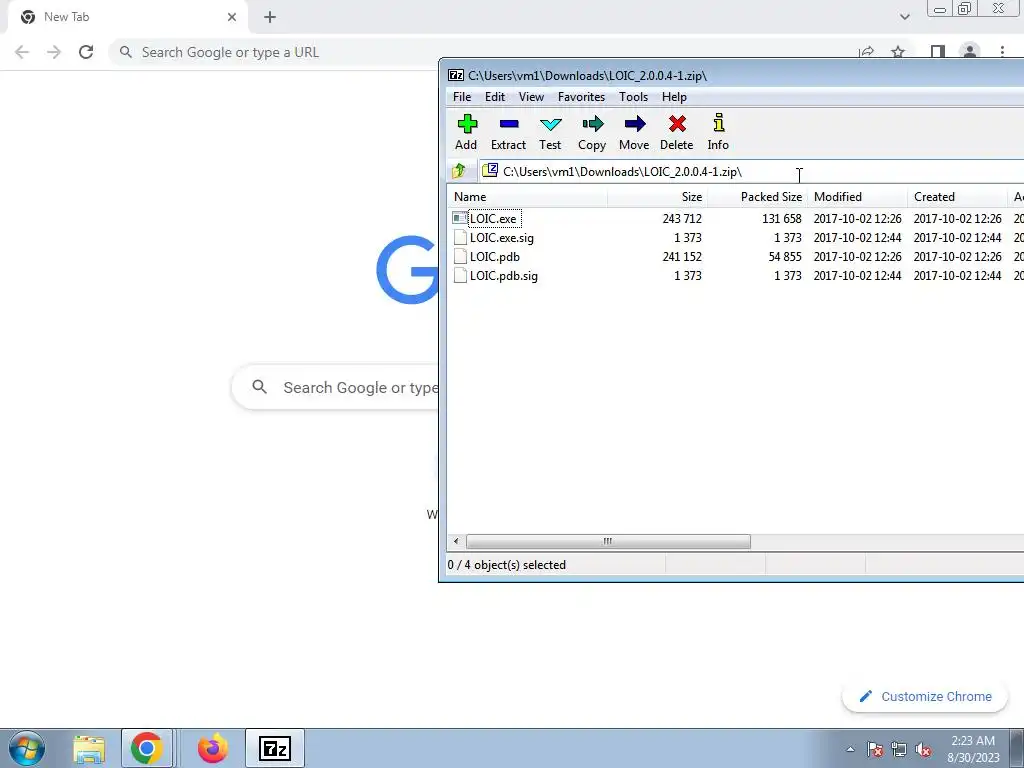This screenshot has height=768, width=1024.
Task: Click Customize Chrome button
Action: (925, 696)
